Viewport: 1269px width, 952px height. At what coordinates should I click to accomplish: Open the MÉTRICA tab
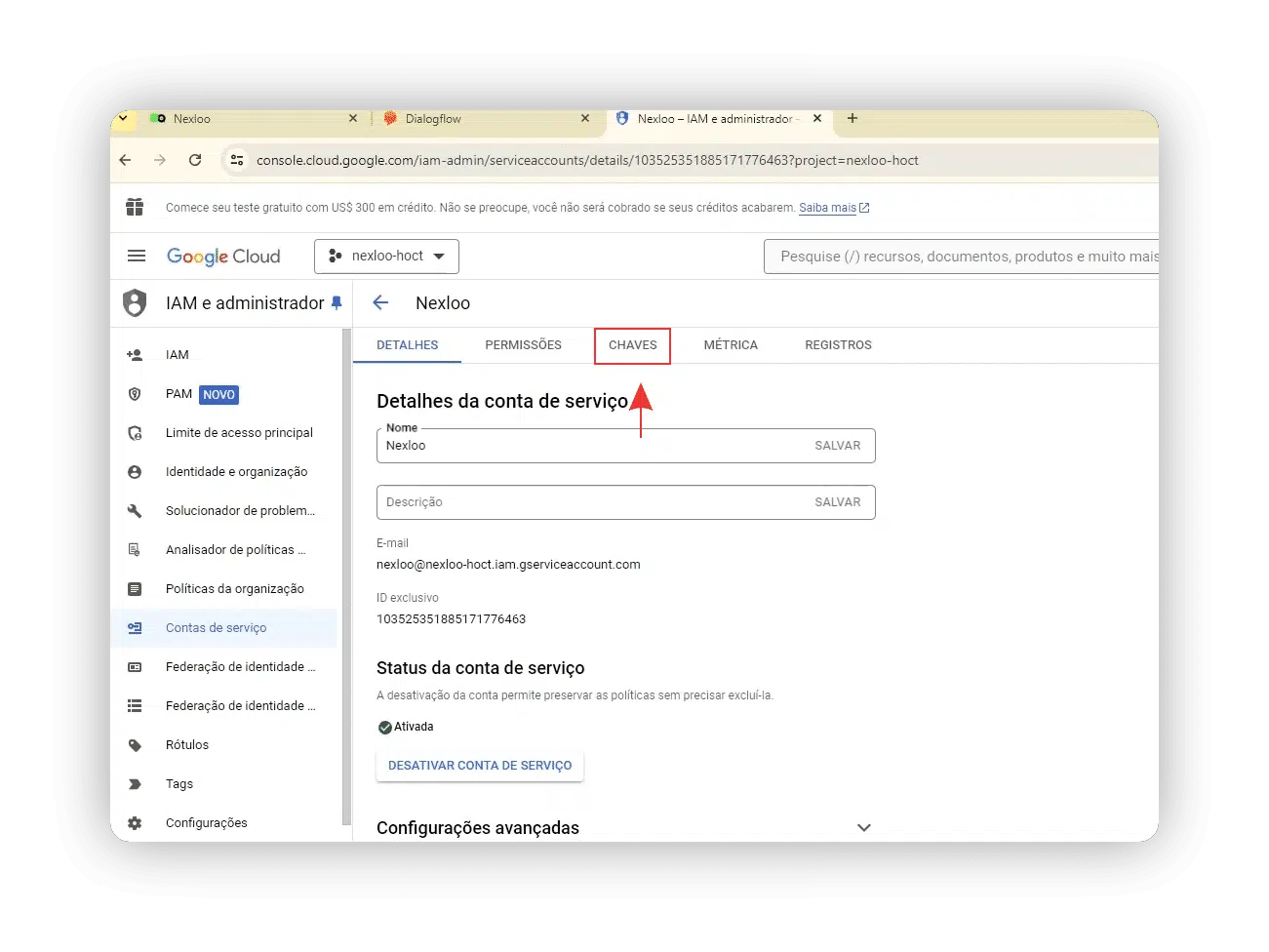tap(731, 345)
